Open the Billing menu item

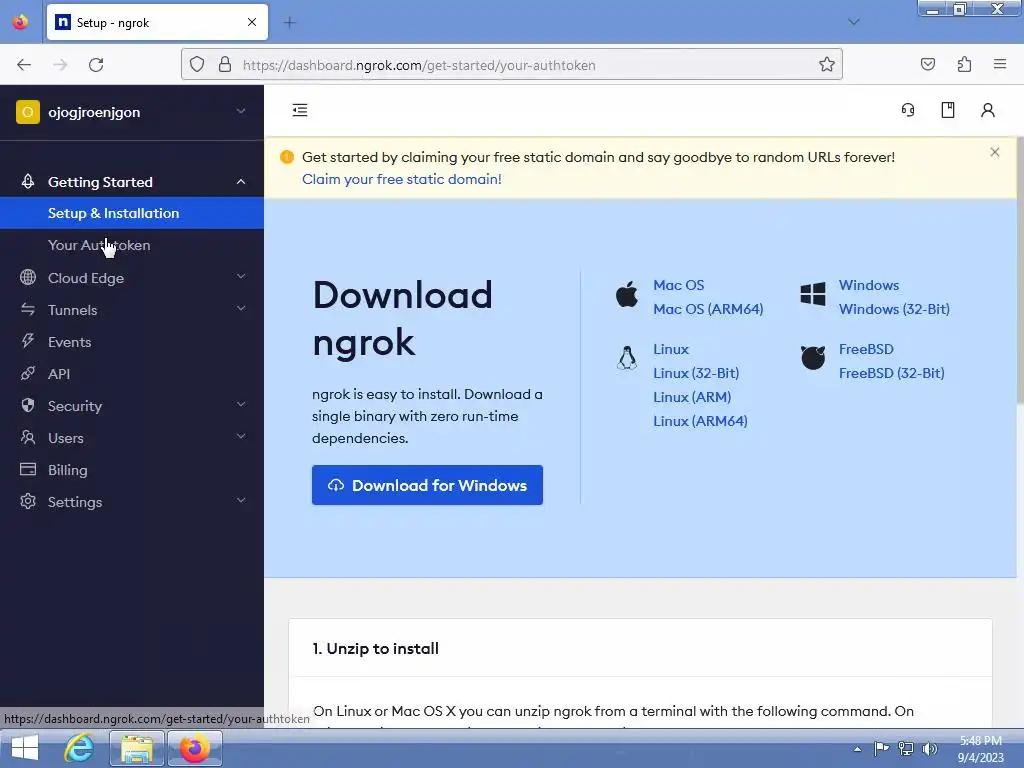click(132, 470)
